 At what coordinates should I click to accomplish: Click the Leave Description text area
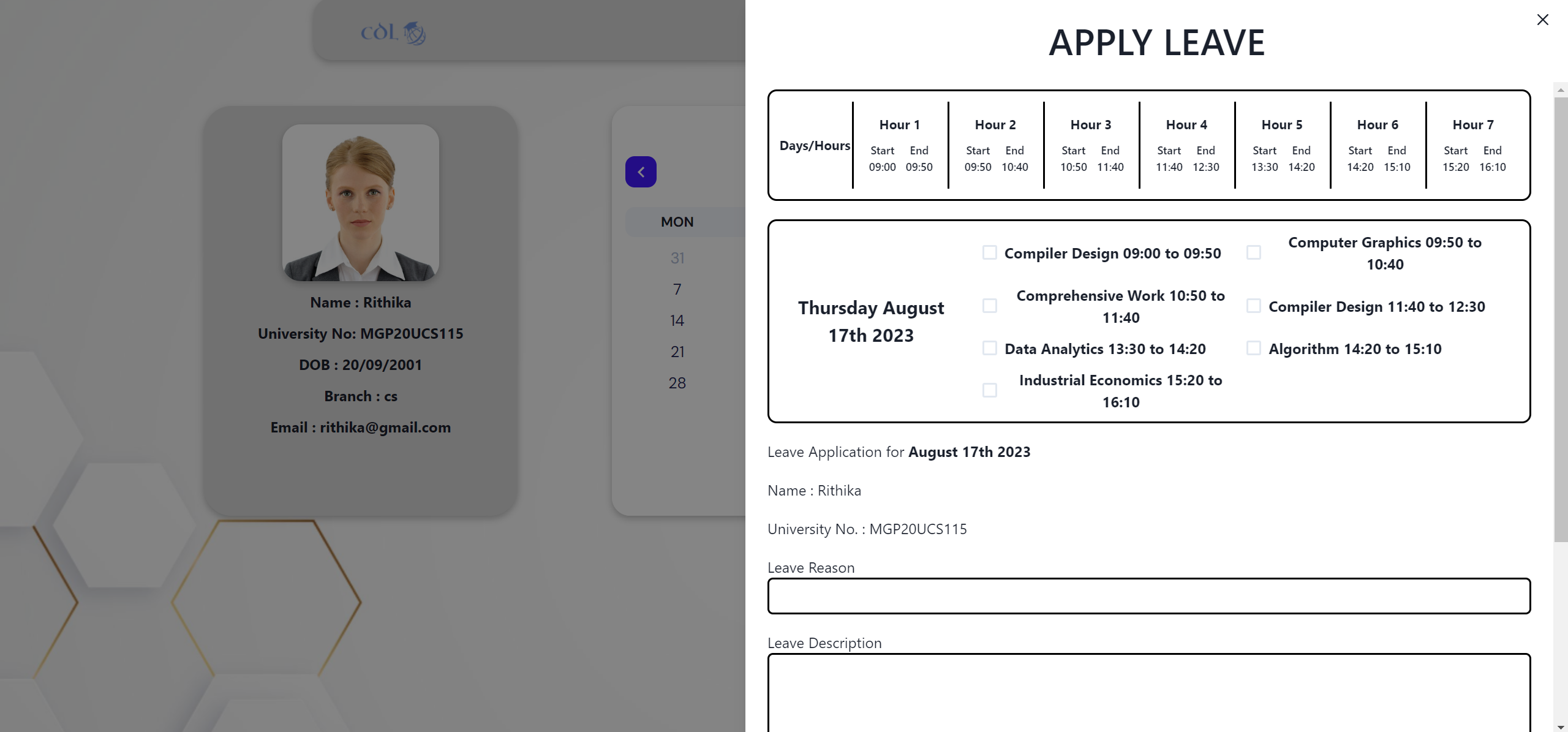[x=1148, y=692]
